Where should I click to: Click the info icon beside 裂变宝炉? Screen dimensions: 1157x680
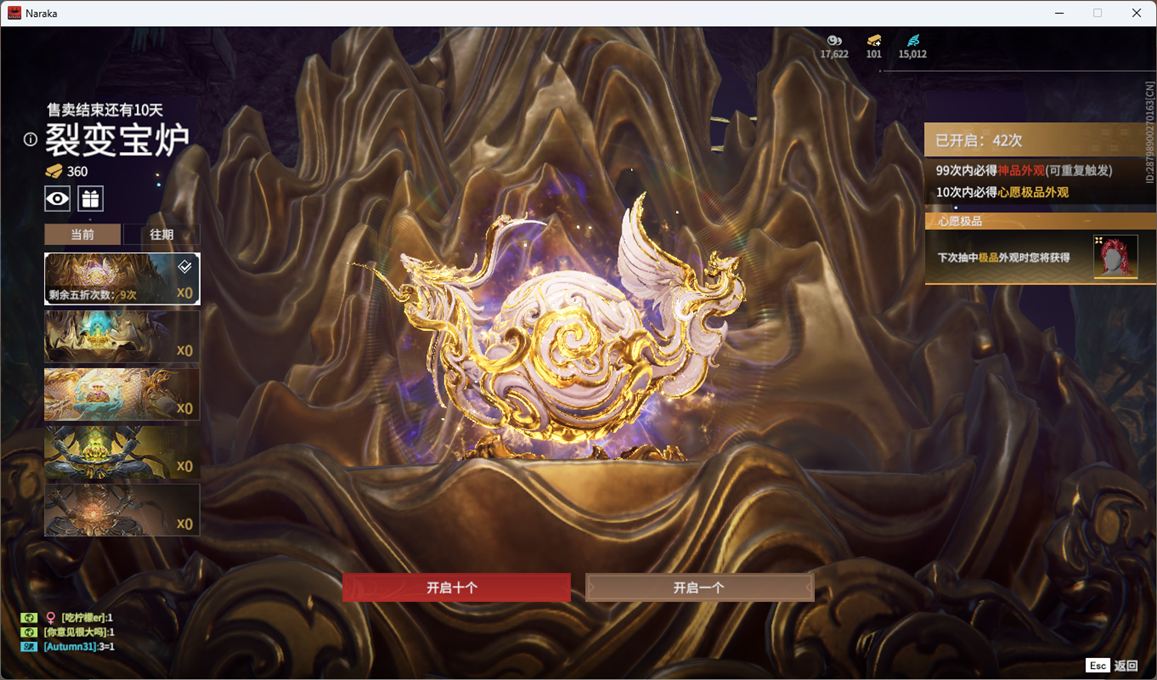(30, 139)
